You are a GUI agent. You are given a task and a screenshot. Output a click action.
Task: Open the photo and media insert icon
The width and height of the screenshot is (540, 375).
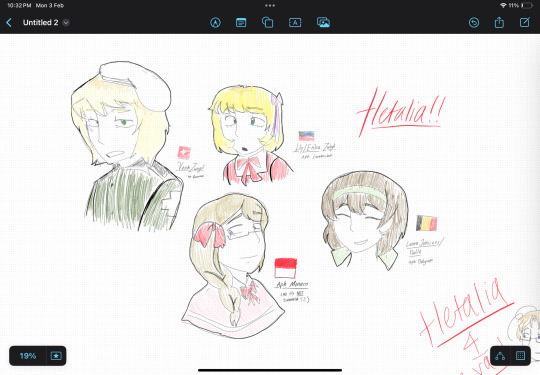point(323,23)
